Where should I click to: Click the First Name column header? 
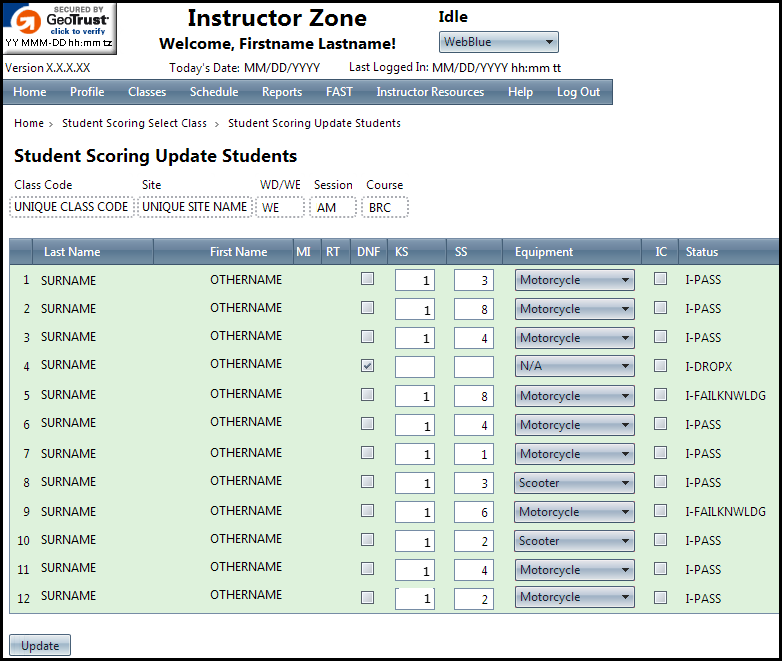pos(238,252)
